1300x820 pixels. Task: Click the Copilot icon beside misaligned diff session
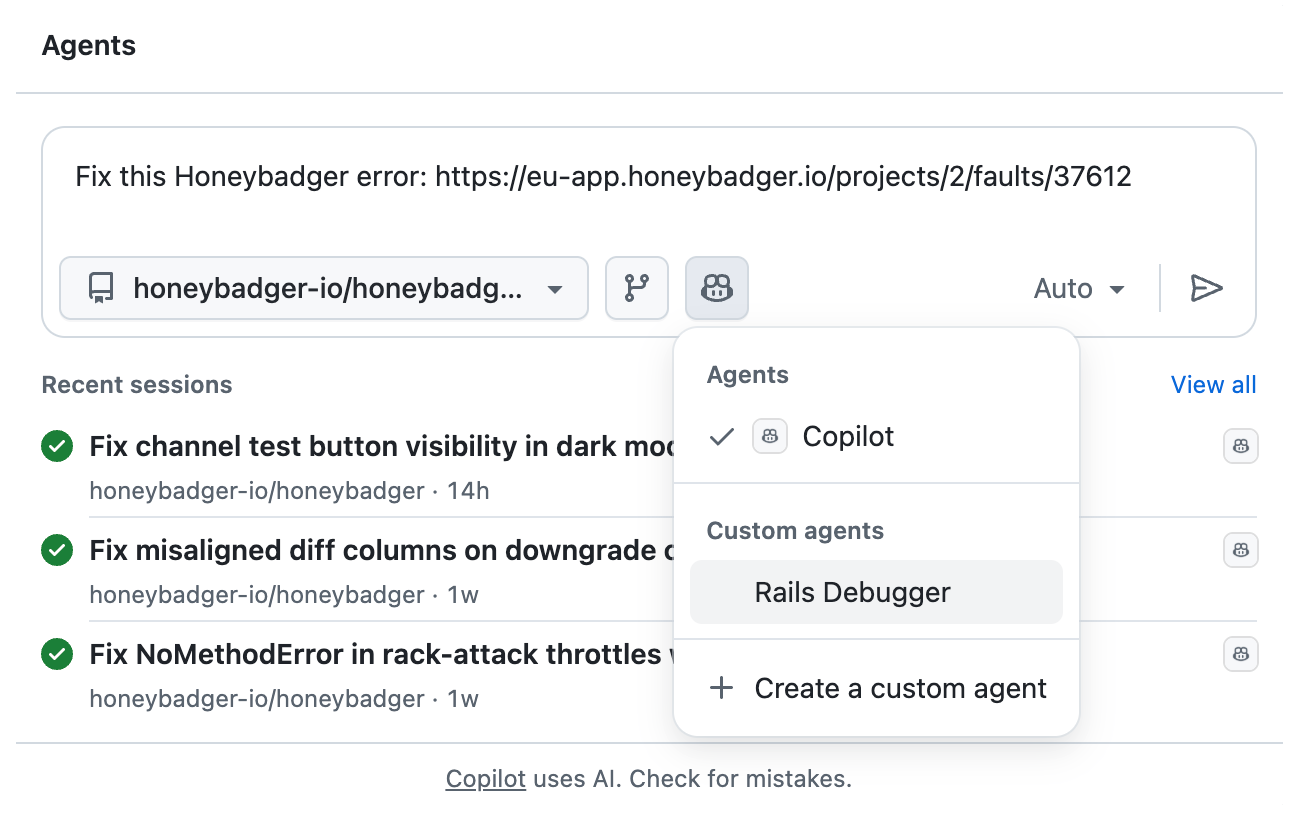click(x=1240, y=550)
